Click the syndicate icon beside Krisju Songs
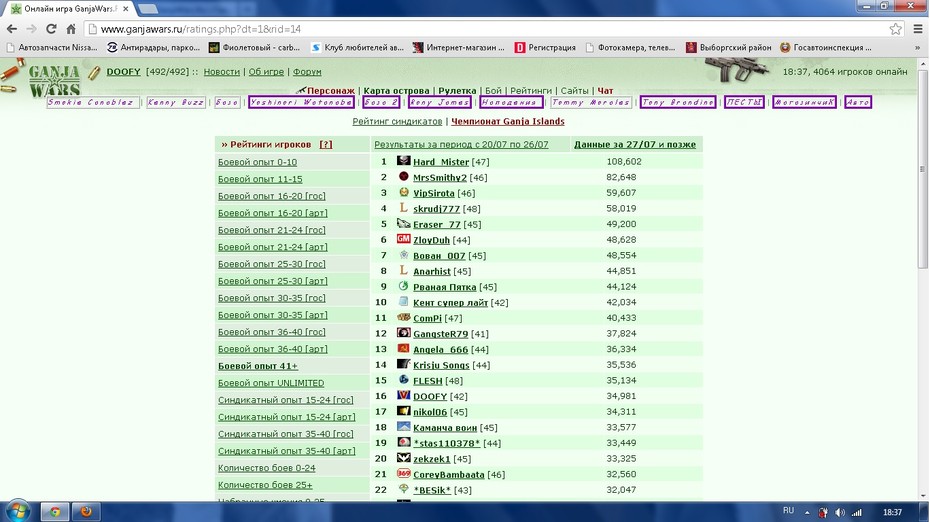Screen dimensions: 930x522 [403, 364]
